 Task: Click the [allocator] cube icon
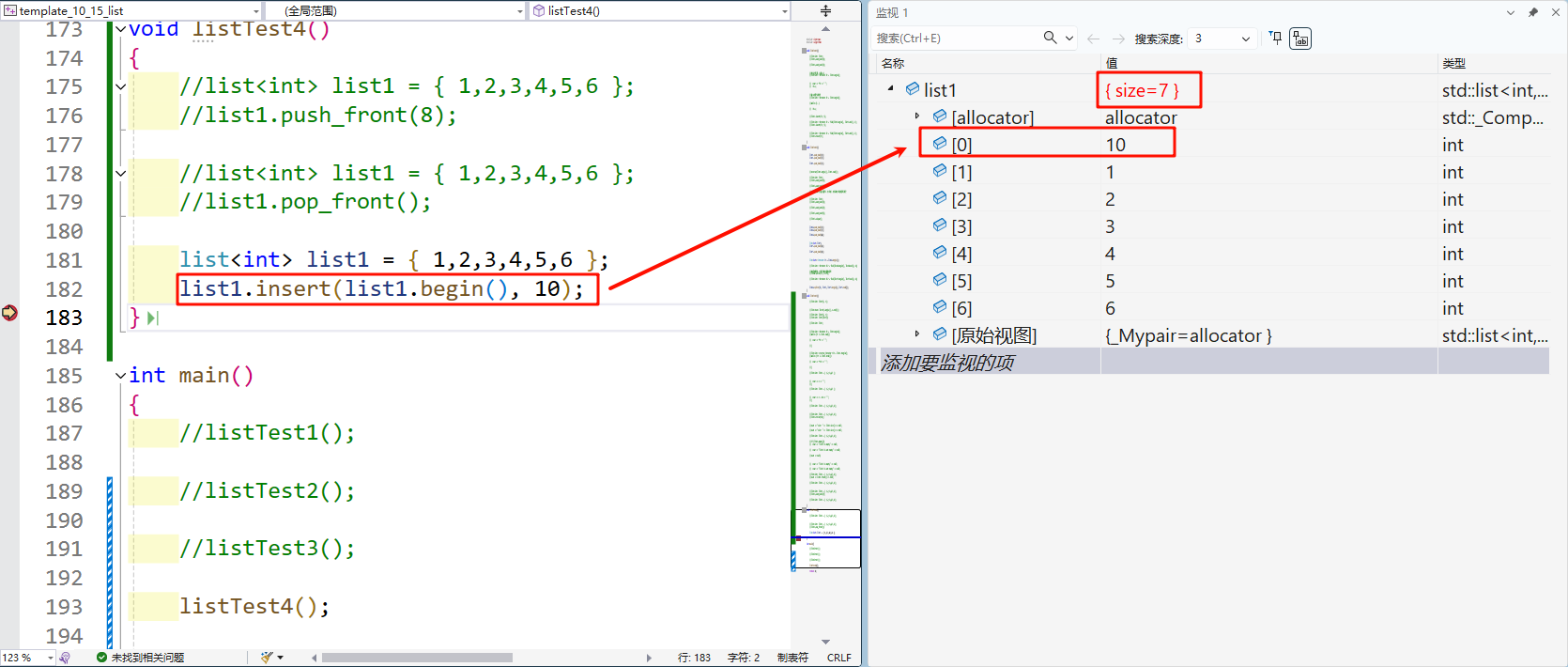tap(940, 116)
